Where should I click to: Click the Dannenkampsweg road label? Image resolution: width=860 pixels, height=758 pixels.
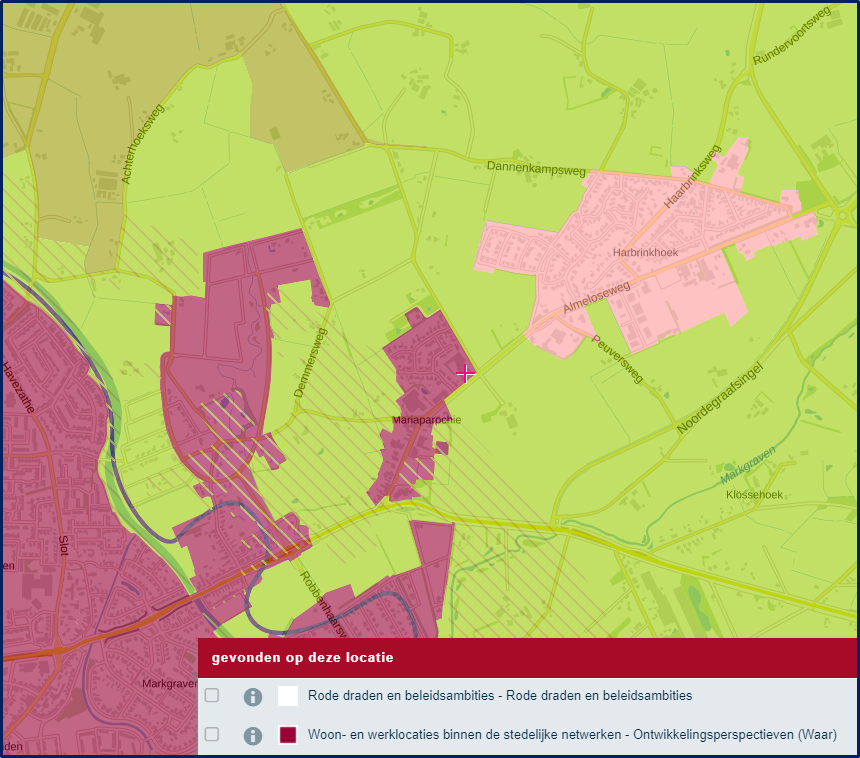coord(536,168)
